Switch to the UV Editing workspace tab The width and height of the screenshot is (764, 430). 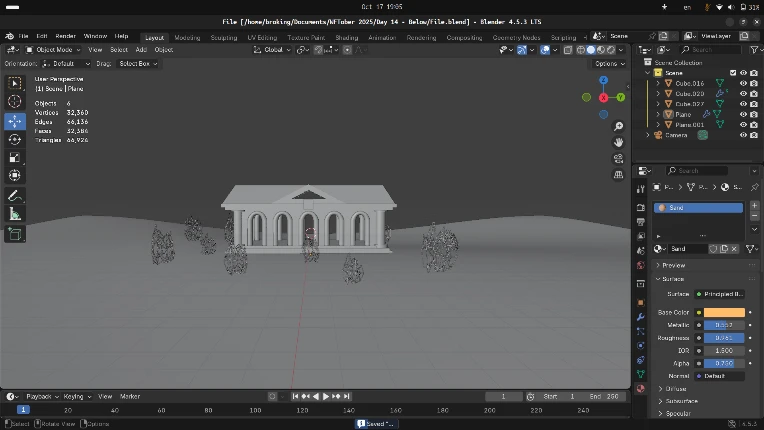click(262, 37)
